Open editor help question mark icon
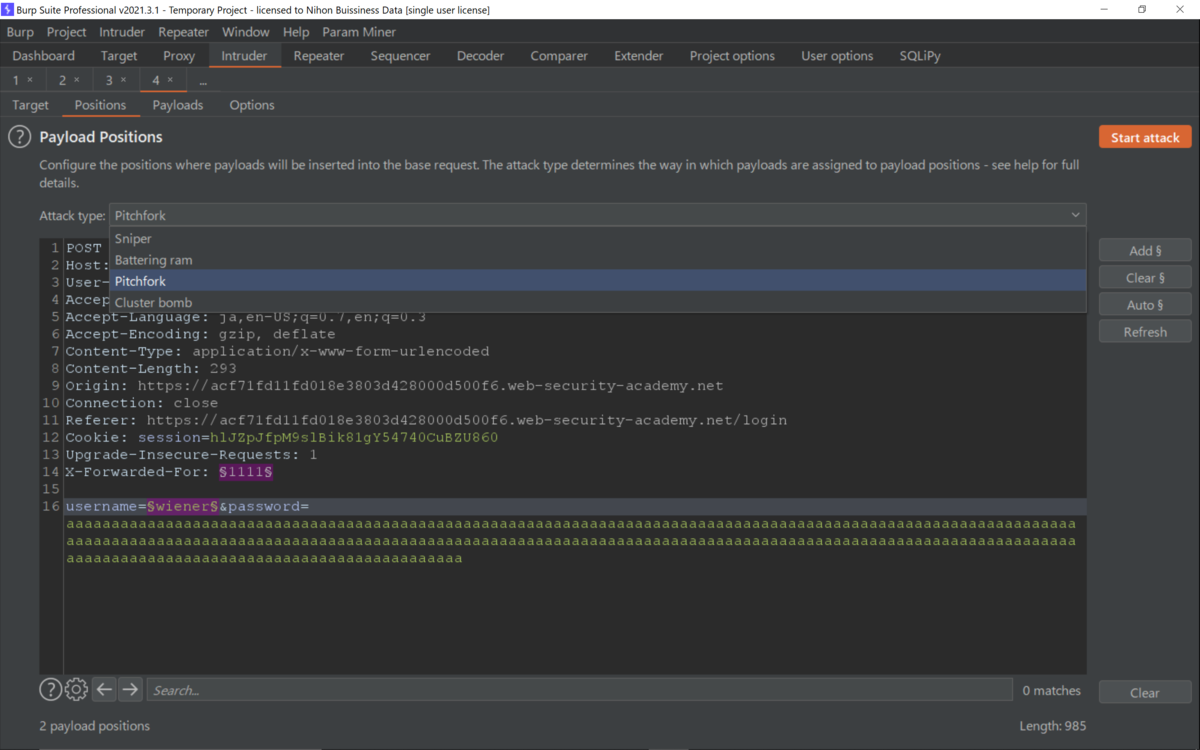 [x=50, y=689]
